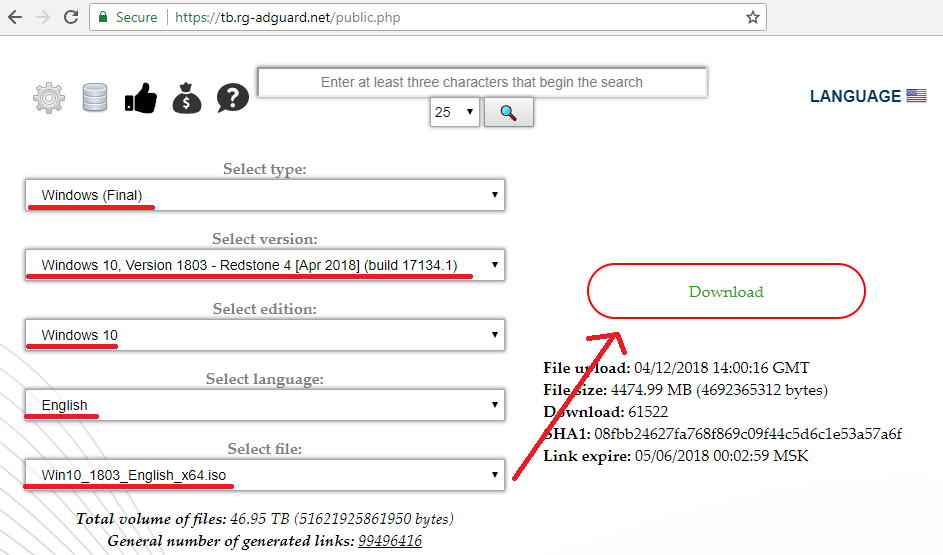Screen dimensions: 943x555
Task: Open the settings gear icon
Action: pos(49,97)
